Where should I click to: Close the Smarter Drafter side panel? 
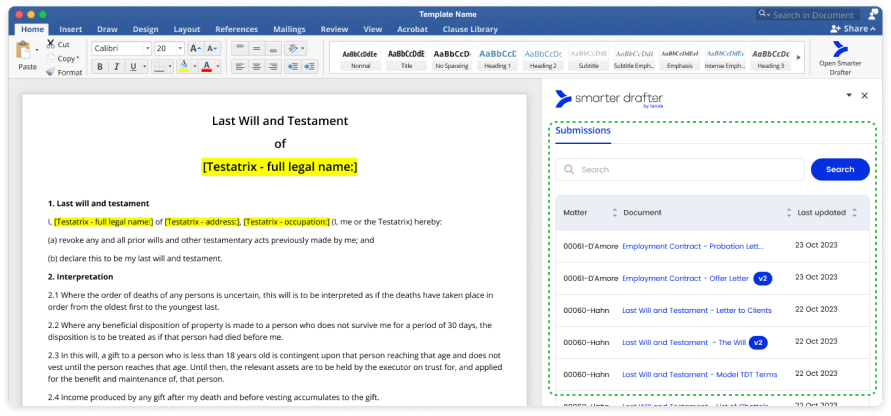point(864,96)
